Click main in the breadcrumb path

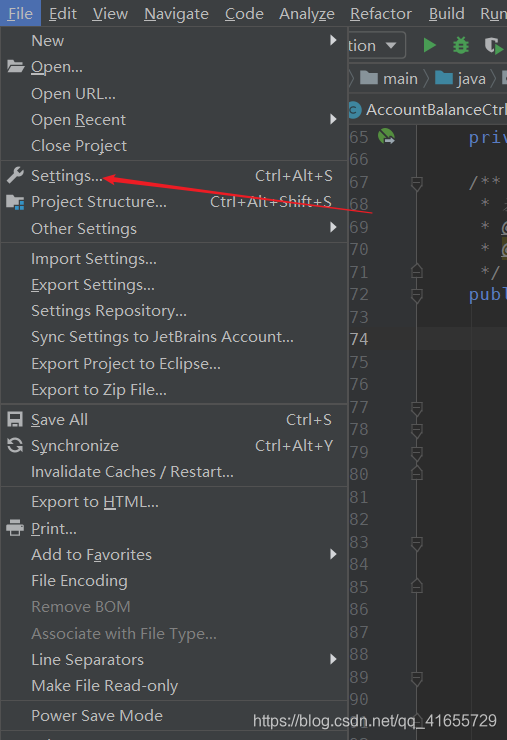click(x=400, y=78)
